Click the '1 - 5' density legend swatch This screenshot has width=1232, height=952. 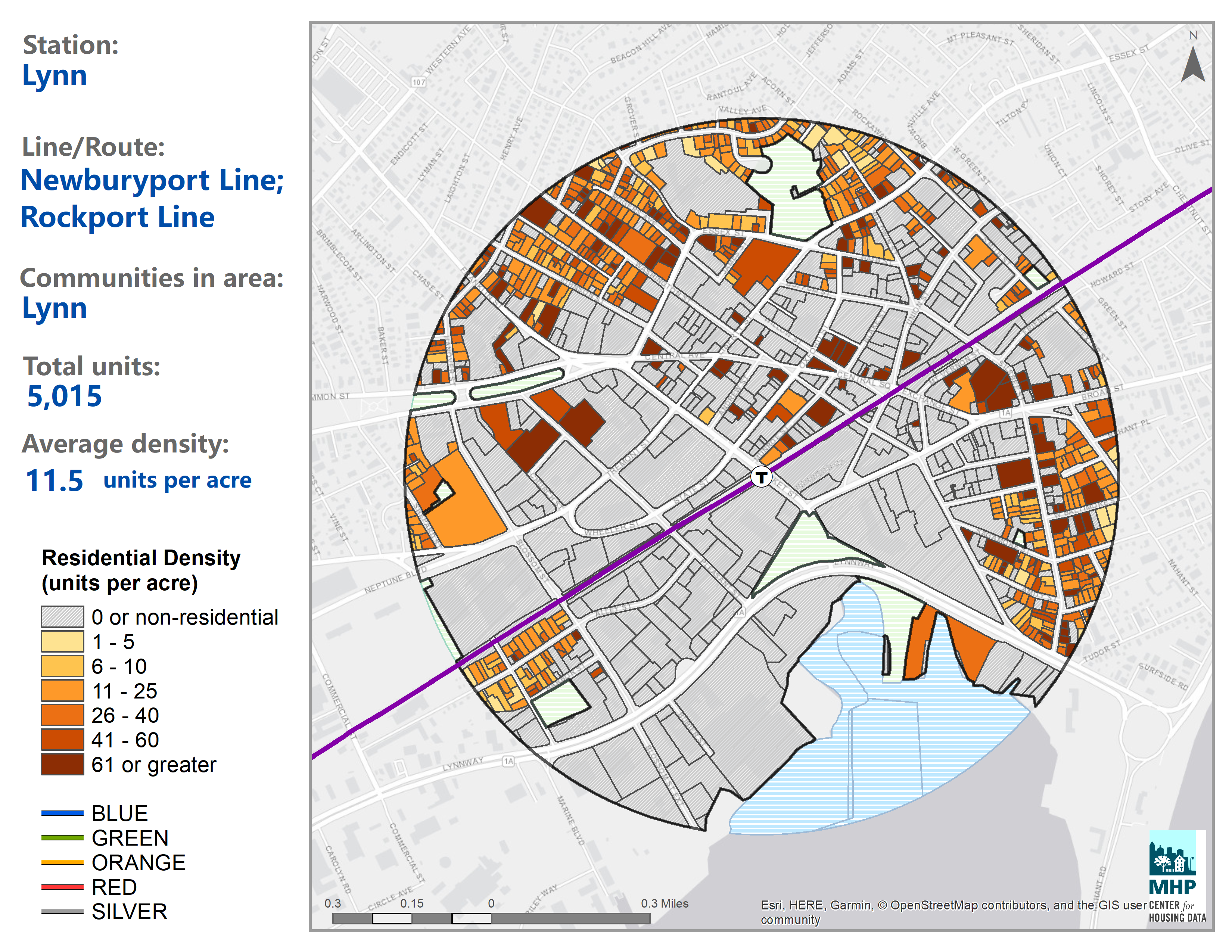pyautogui.click(x=62, y=642)
